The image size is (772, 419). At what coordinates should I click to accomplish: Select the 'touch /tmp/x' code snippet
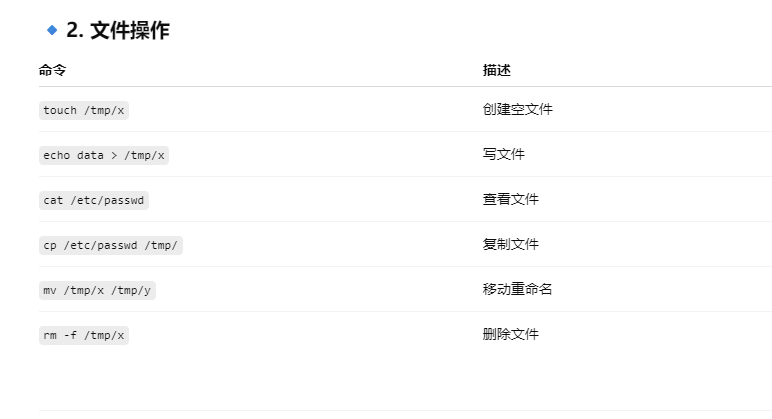pyautogui.click(x=84, y=110)
